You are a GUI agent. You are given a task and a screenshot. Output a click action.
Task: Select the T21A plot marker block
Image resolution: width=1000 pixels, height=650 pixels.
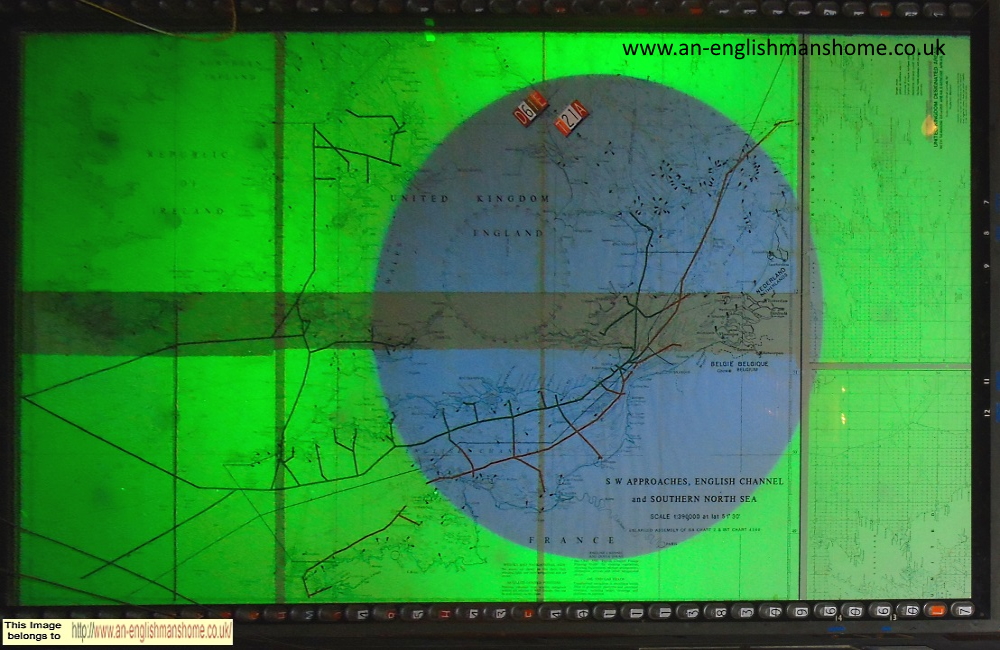pyautogui.click(x=571, y=118)
